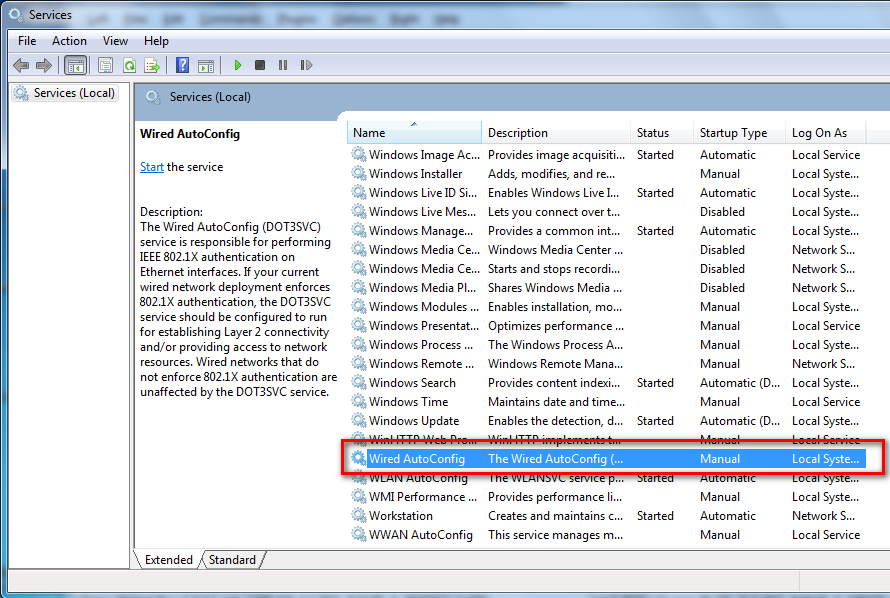
Task: Click the Restart Service button
Action: point(306,65)
